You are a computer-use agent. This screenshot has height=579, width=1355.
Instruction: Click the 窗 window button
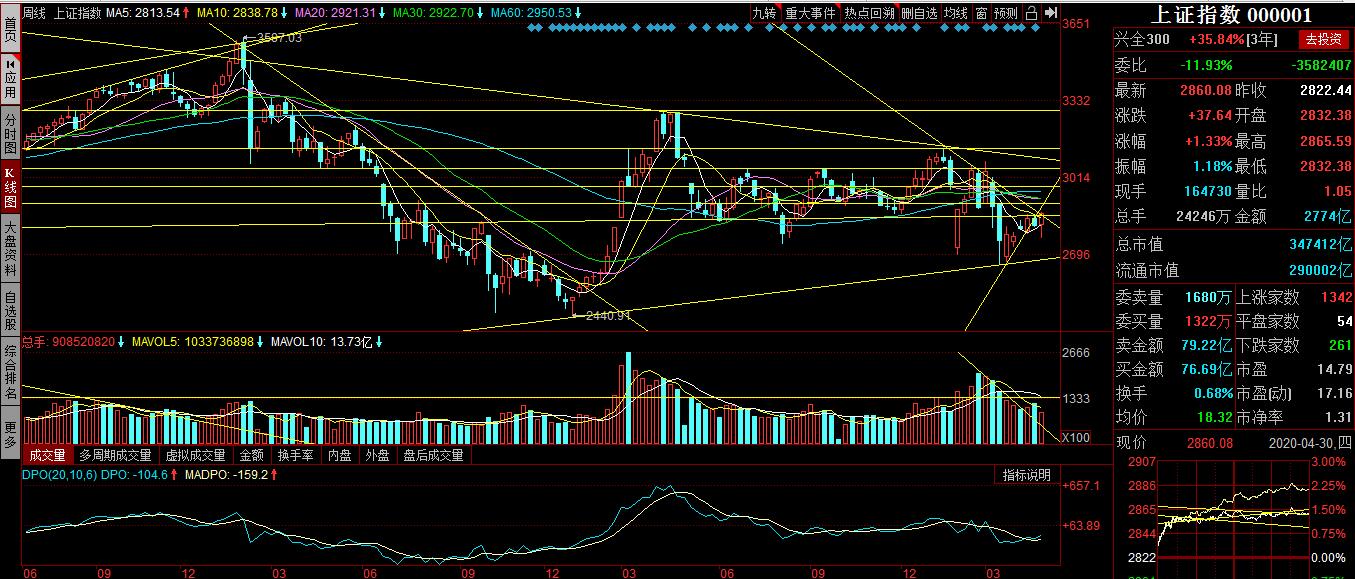click(981, 13)
